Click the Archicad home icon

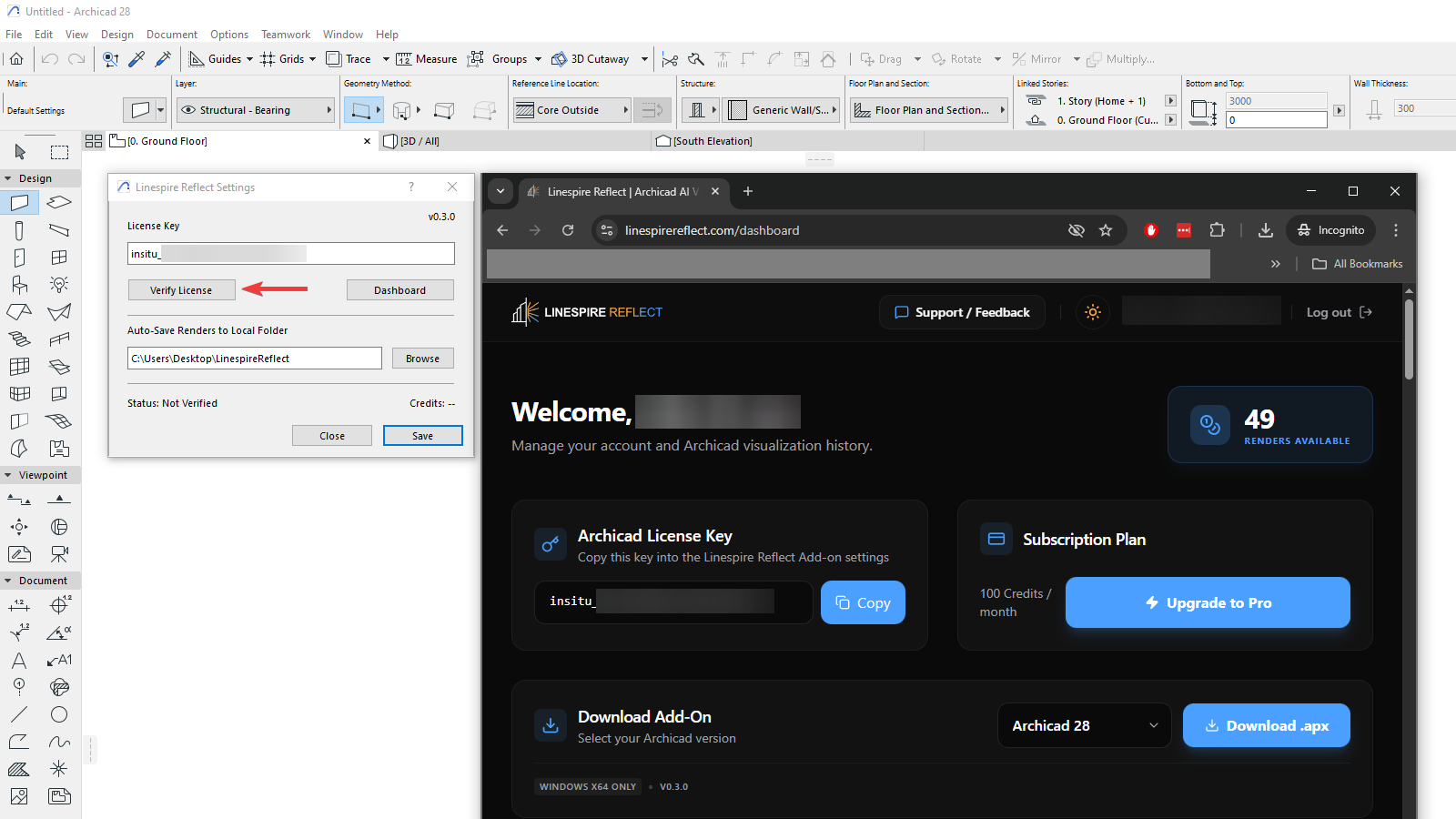coord(16,59)
